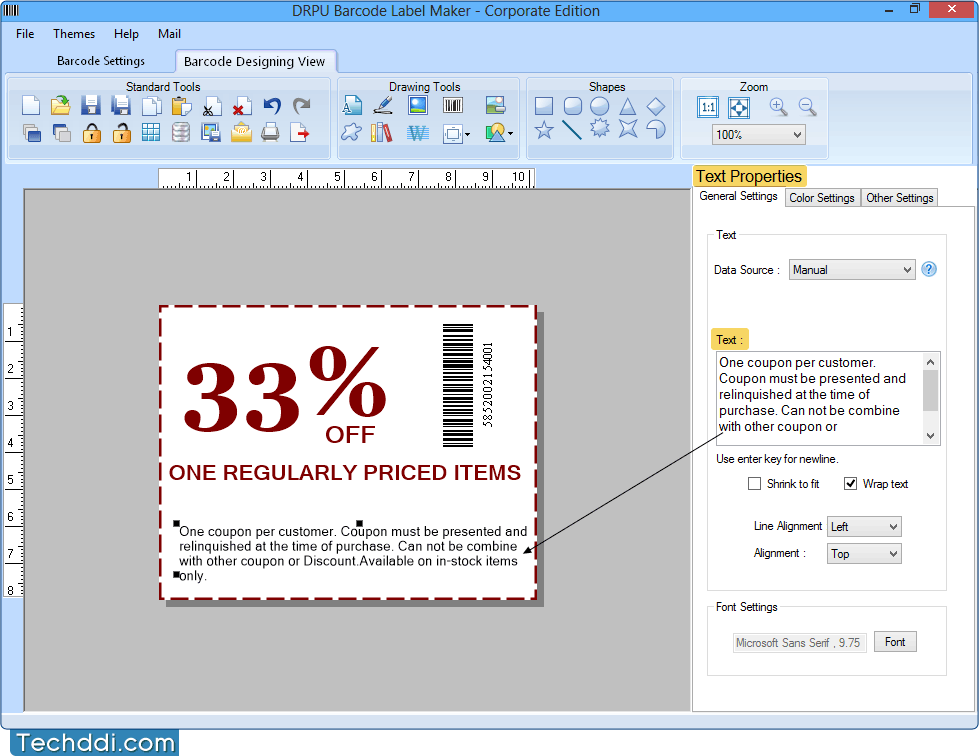
Task: Delete the selected object with red X
Action: point(242,107)
